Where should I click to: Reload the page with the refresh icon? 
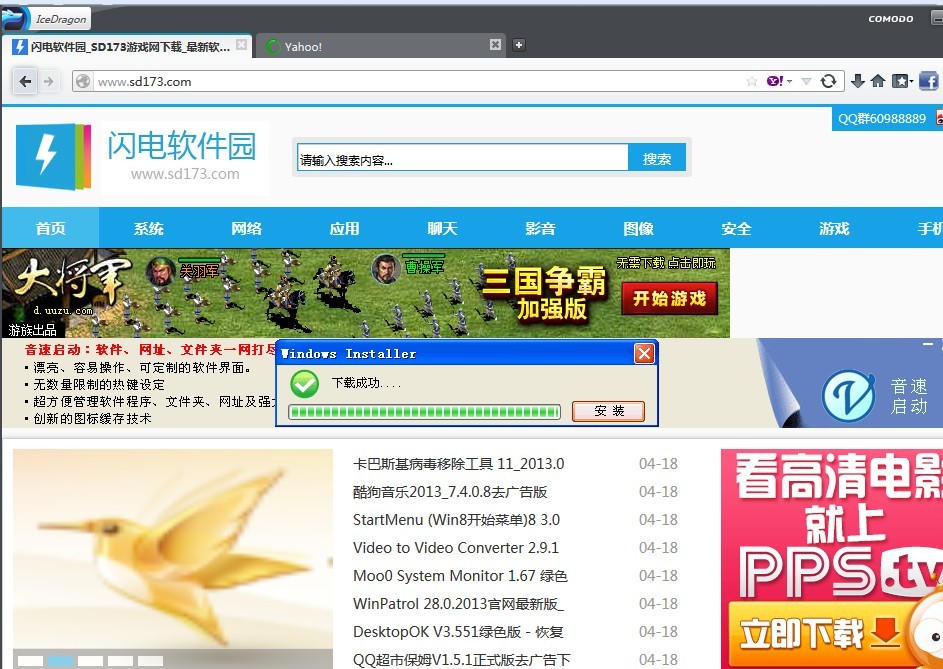pos(829,81)
